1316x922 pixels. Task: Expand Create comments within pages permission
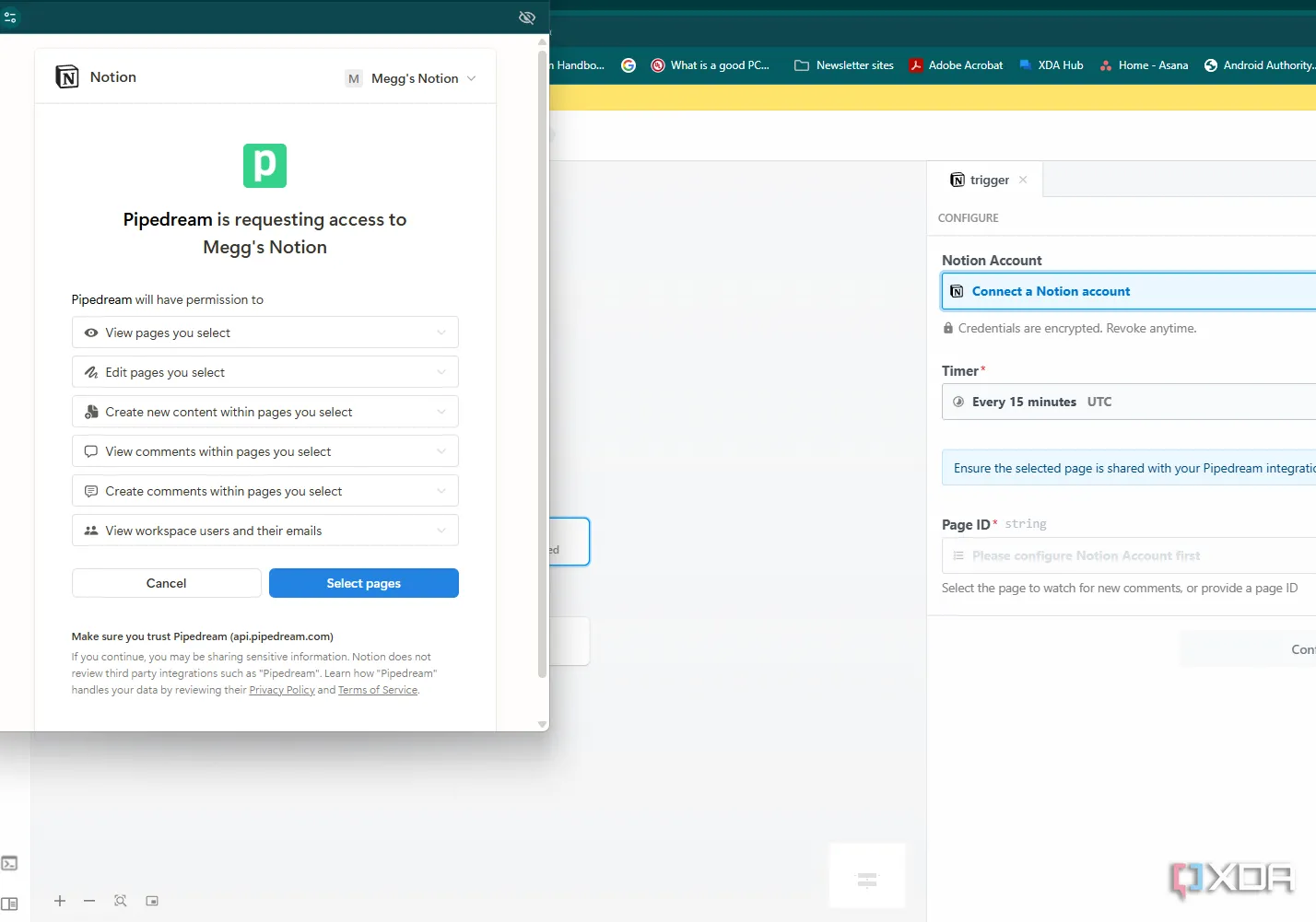(x=265, y=491)
